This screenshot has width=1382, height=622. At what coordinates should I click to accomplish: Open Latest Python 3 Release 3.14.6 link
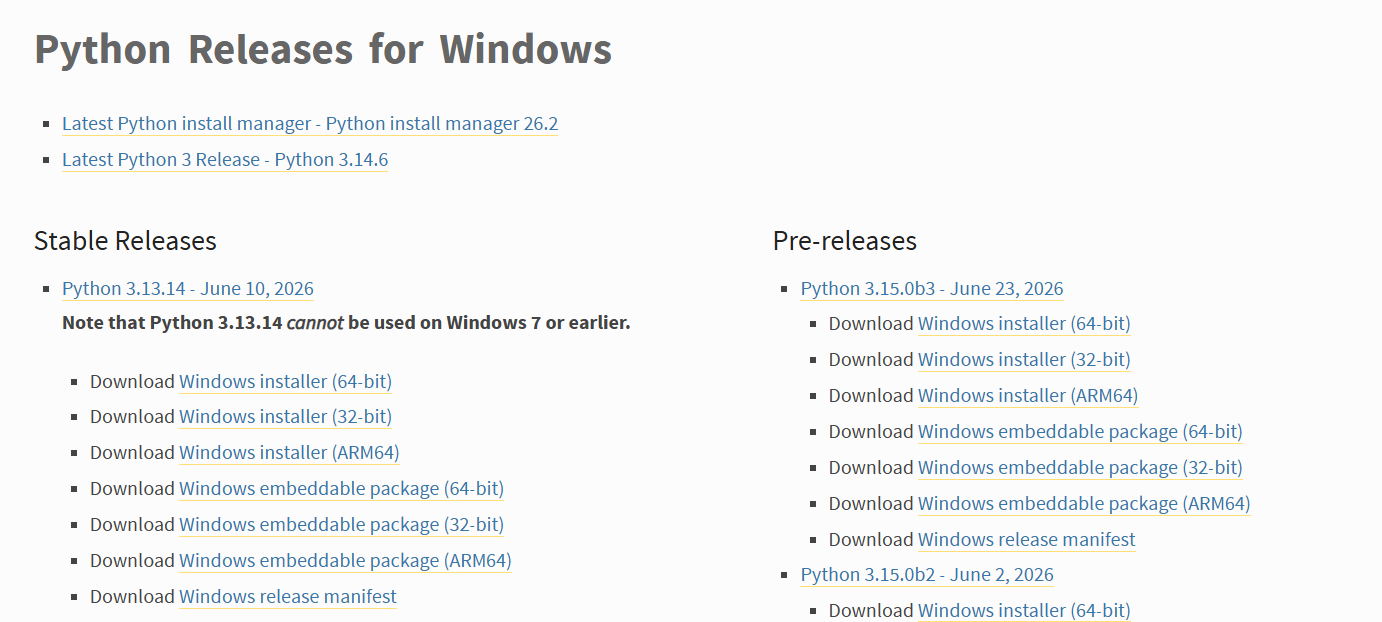(225, 160)
